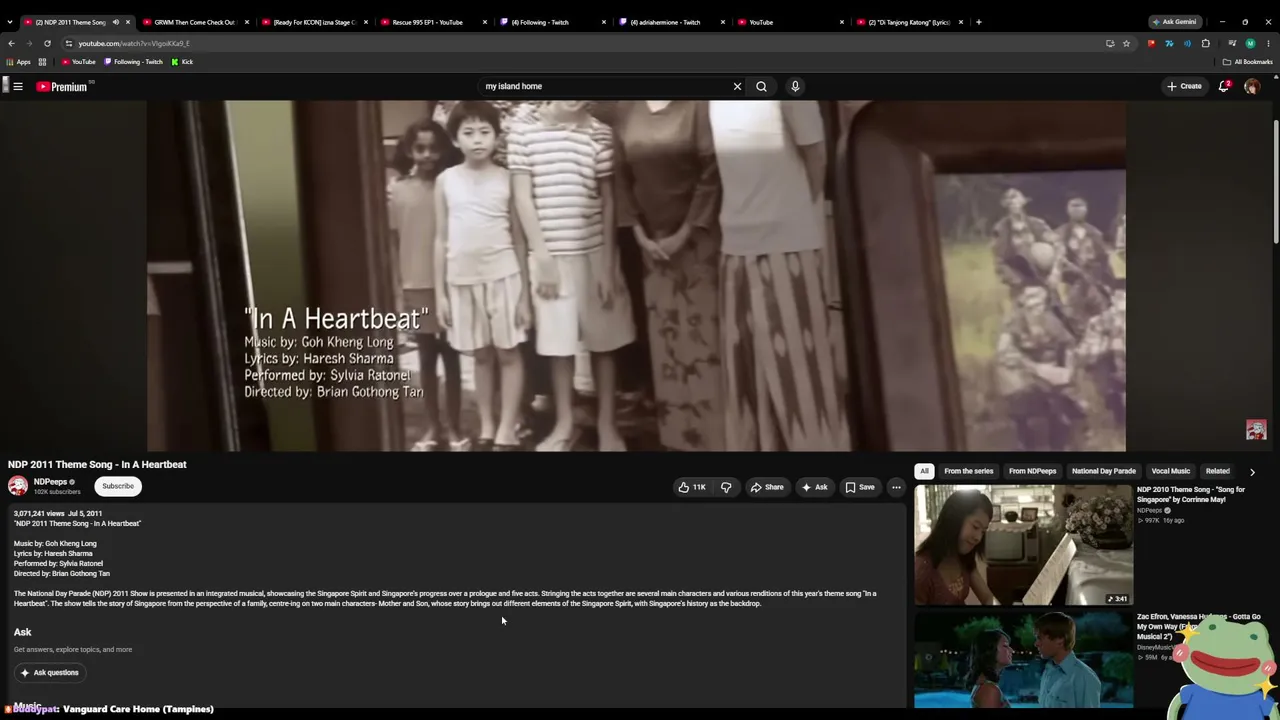Image resolution: width=1280 pixels, height=720 pixels.
Task: Expand more filter chips with right arrow
Action: (x=1252, y=472)
